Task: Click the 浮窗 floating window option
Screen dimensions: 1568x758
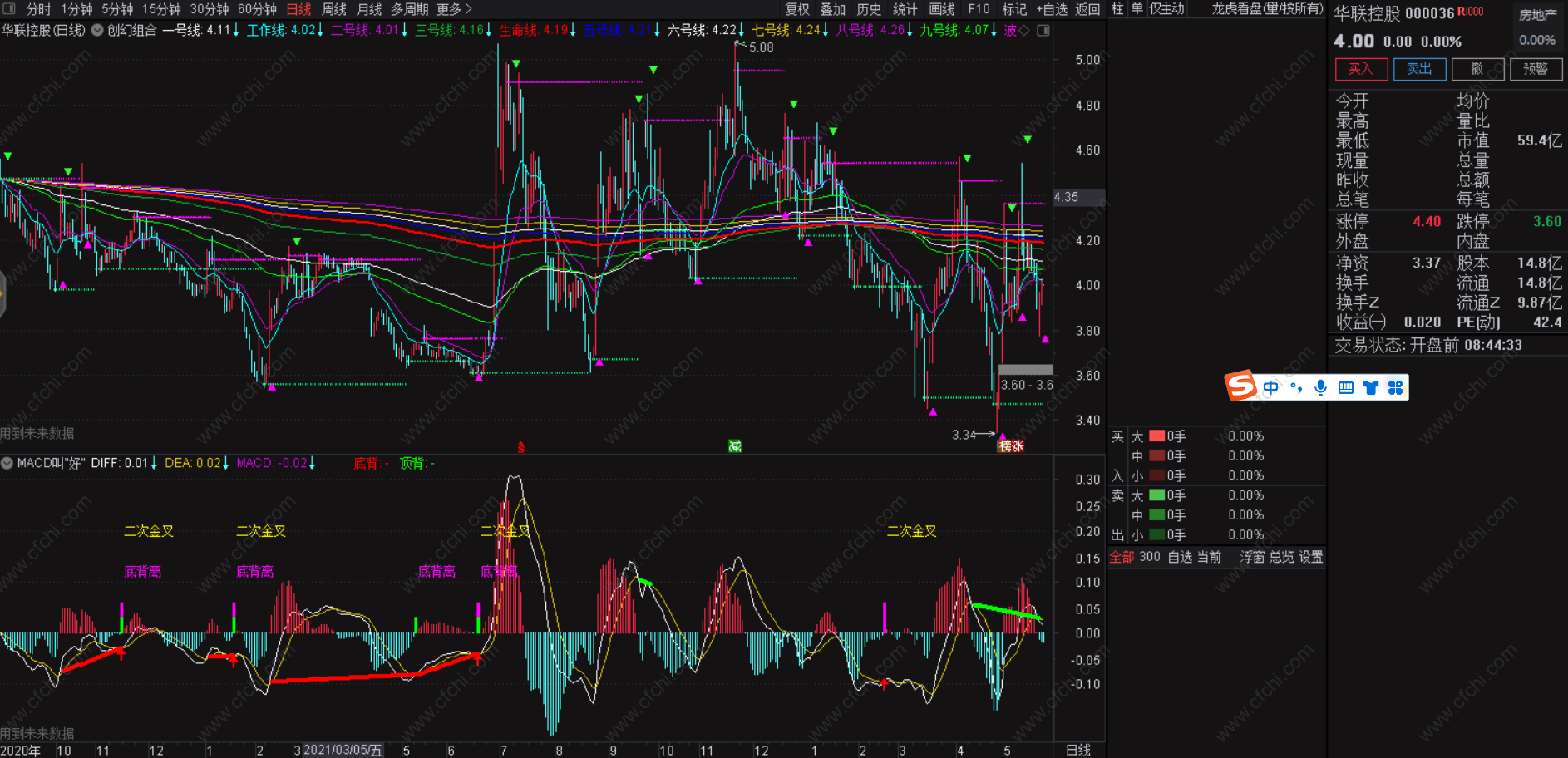Action: [x=1252, y=557]
